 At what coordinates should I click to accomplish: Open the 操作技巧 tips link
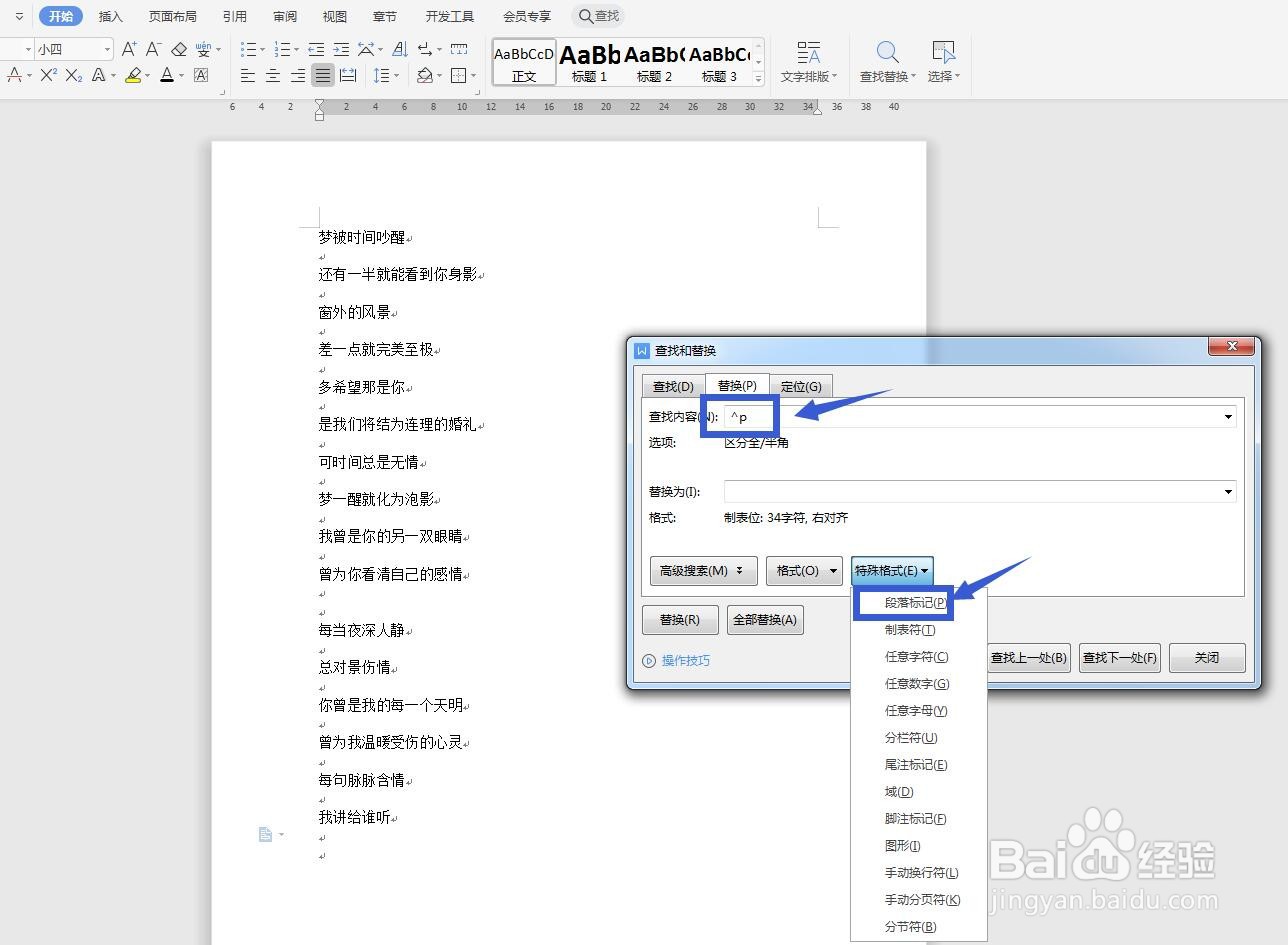pyautogui.click(x=685, y=660)
